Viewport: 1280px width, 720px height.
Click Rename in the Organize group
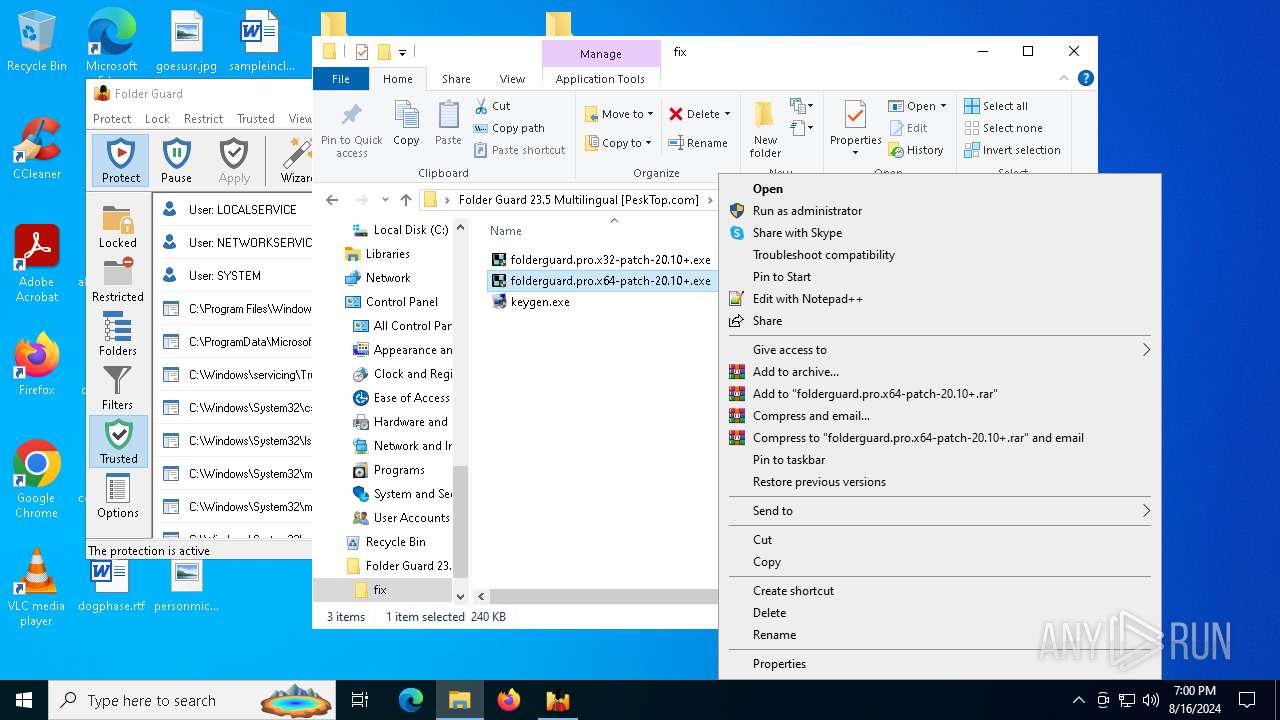click(x=698, y=143)
